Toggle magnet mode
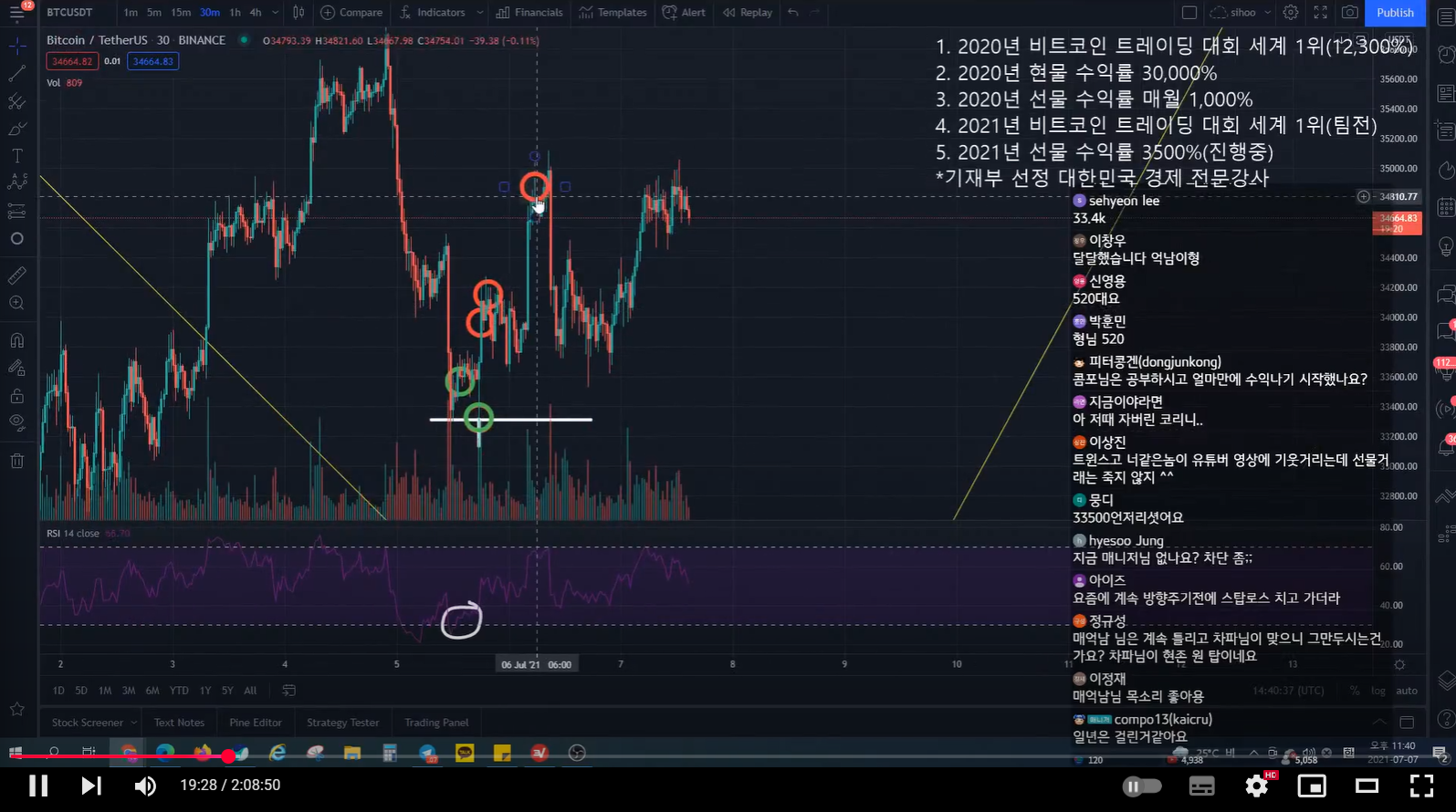 click(17, 340)
